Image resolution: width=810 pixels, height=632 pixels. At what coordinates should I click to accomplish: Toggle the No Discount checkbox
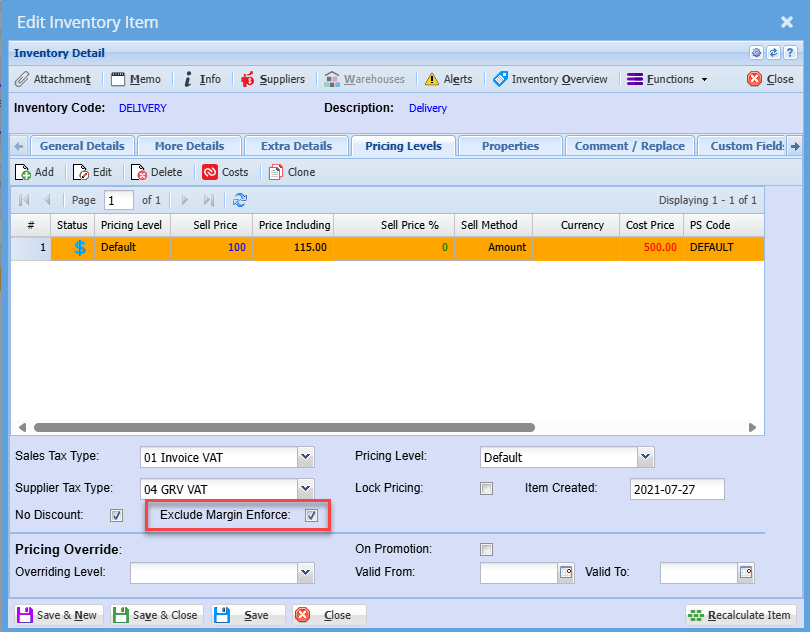(x=116, y=516)
